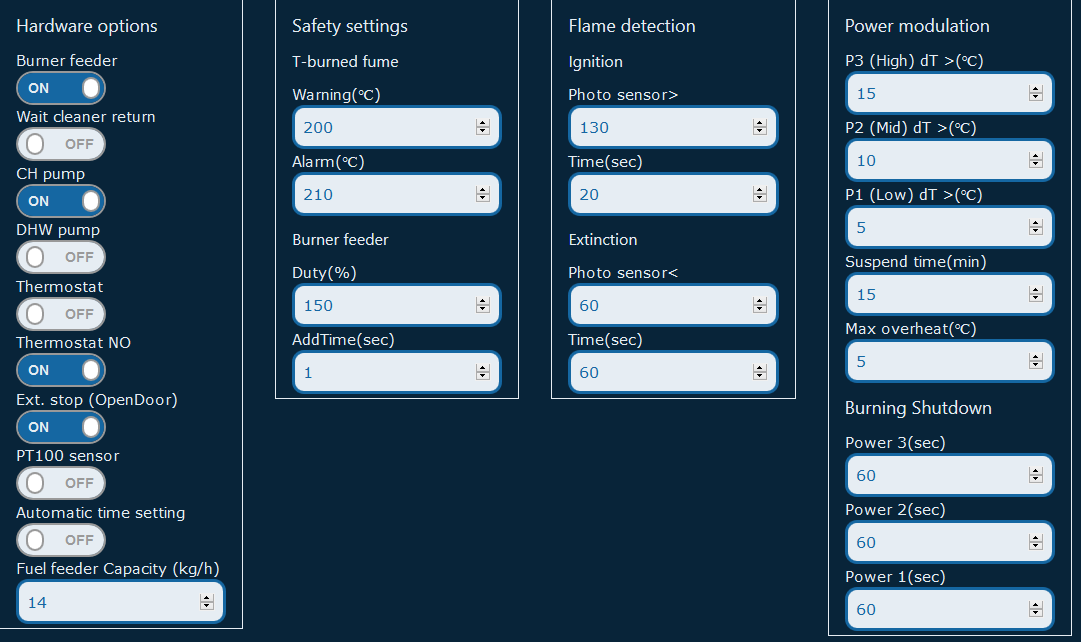Turn on the Thermostat toggle
This screenshot has height=642, width=1081.
(x=60, y=314)
